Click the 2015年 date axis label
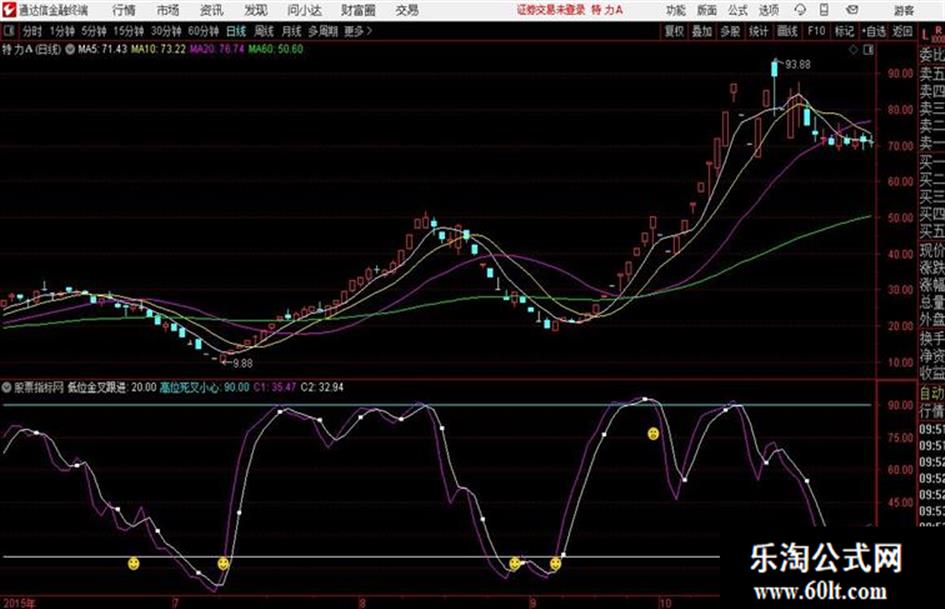Image resolution: width=945 pixels, height=609 pixels. (19, 603)
